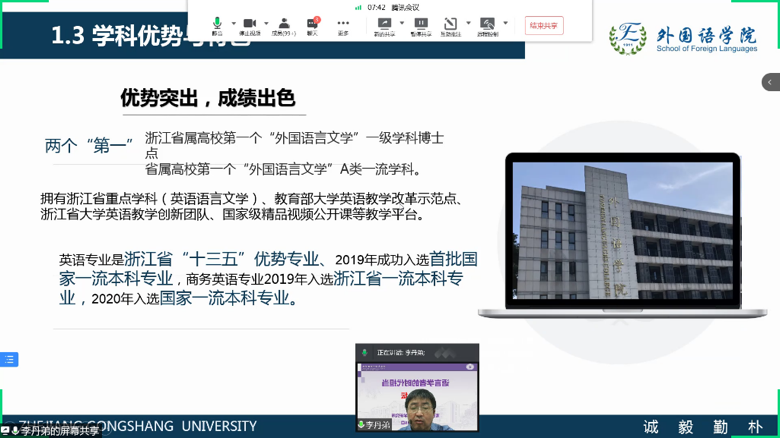780x438 pixels.
Task: Open the members list (成员)
Action: click(283, 24)
